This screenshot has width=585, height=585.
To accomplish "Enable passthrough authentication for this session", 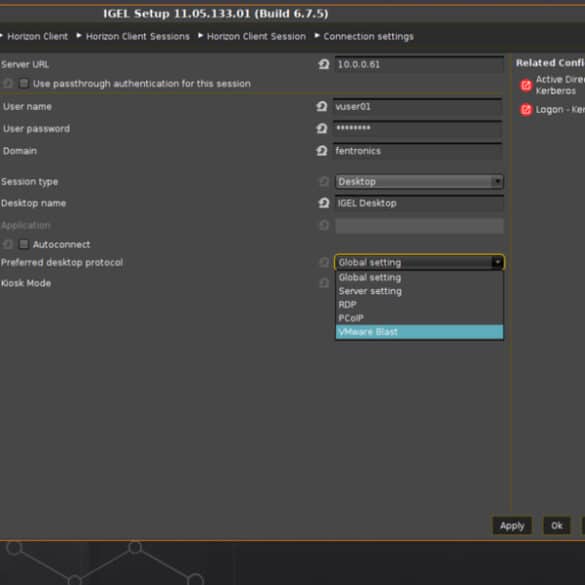I will click(x=24, y=83).
